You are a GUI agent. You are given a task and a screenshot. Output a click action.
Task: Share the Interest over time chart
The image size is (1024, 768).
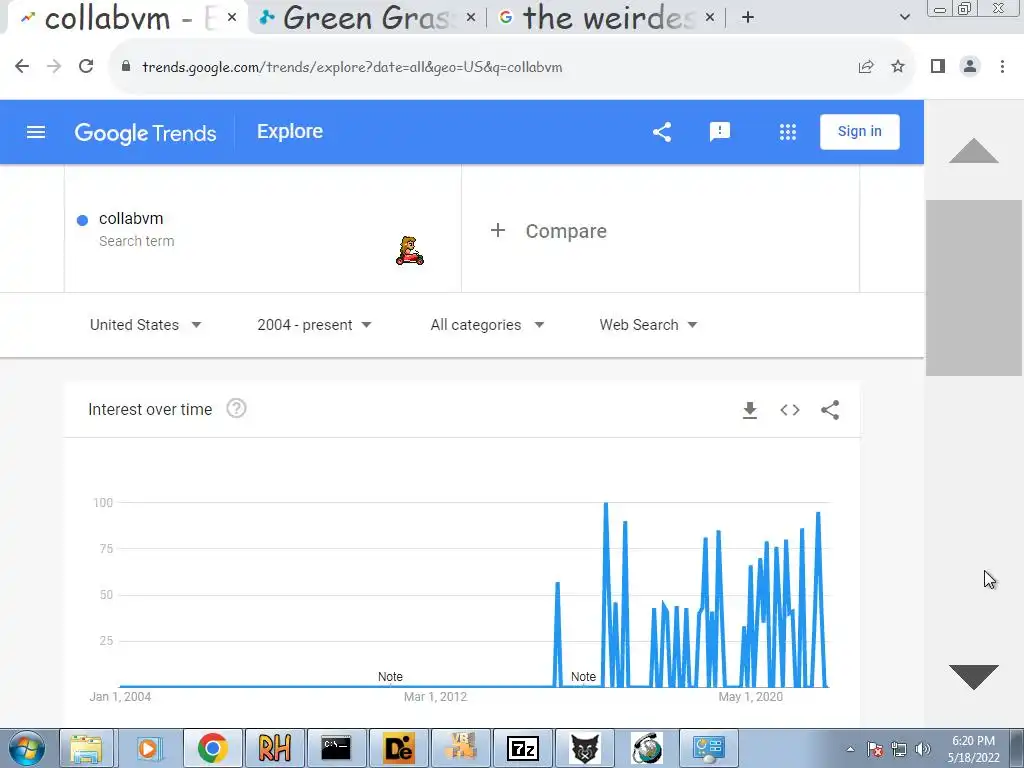(830, 410)
